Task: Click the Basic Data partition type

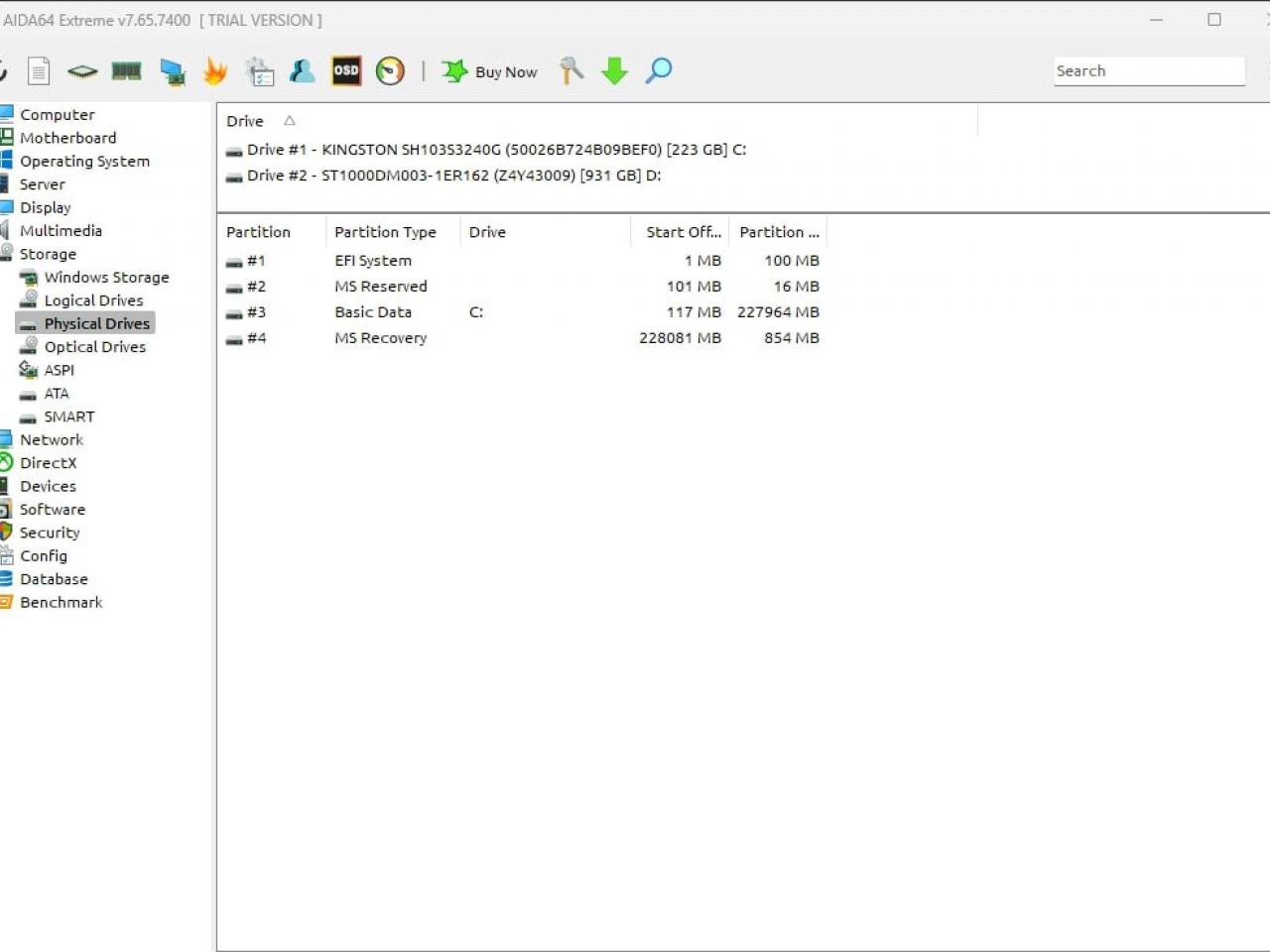Action: coord(373,312)
